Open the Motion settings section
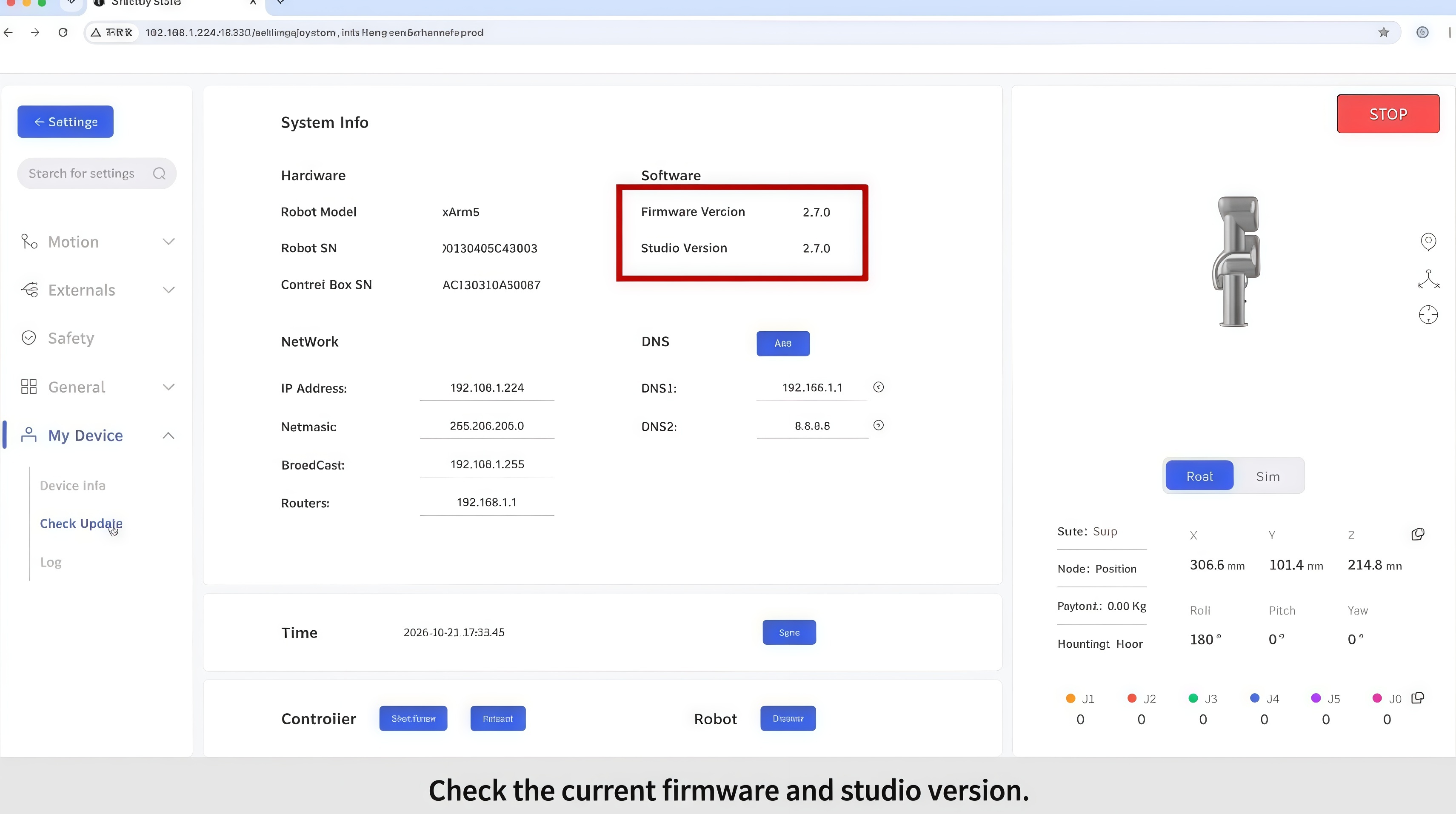 pos(97,242)
